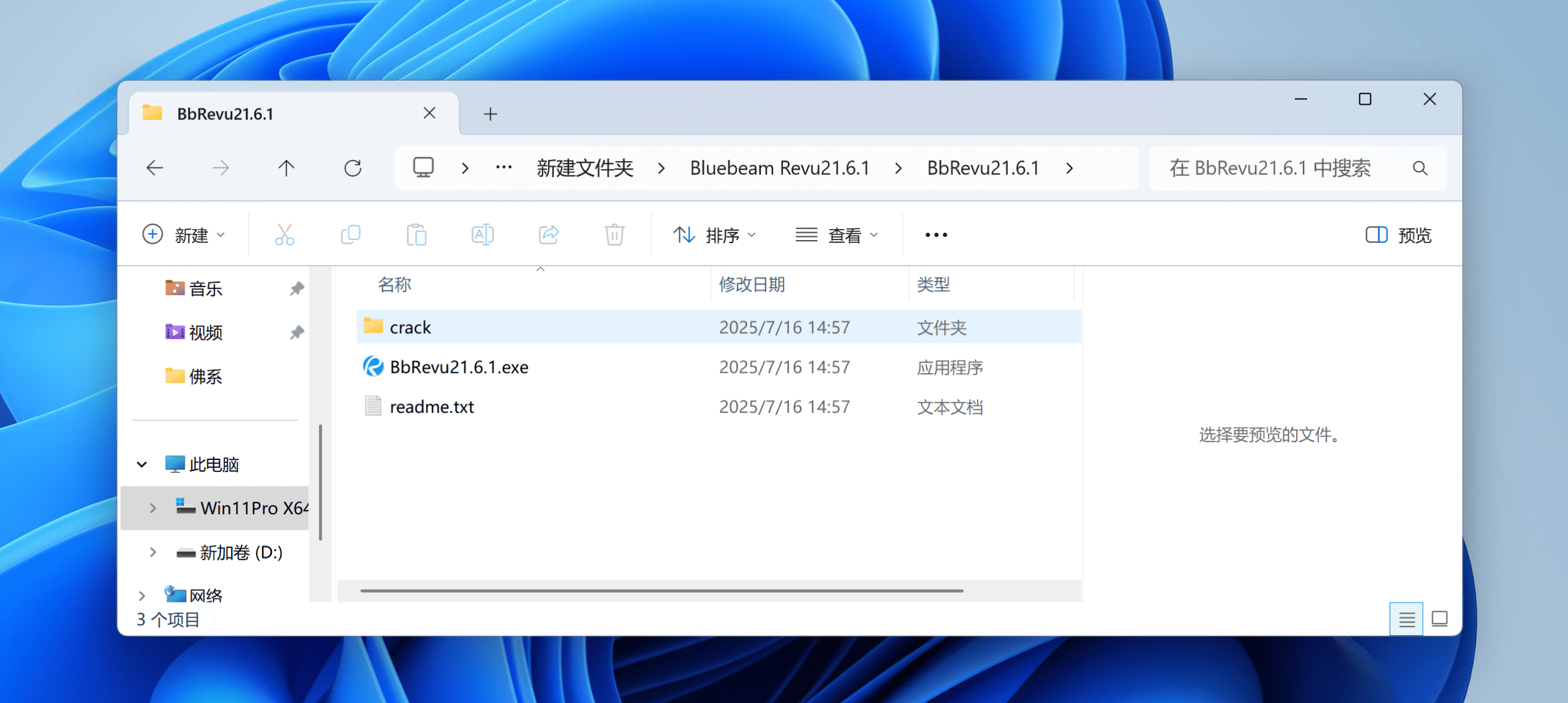Open the Sort (排序) dropdown

click(714, 235)
